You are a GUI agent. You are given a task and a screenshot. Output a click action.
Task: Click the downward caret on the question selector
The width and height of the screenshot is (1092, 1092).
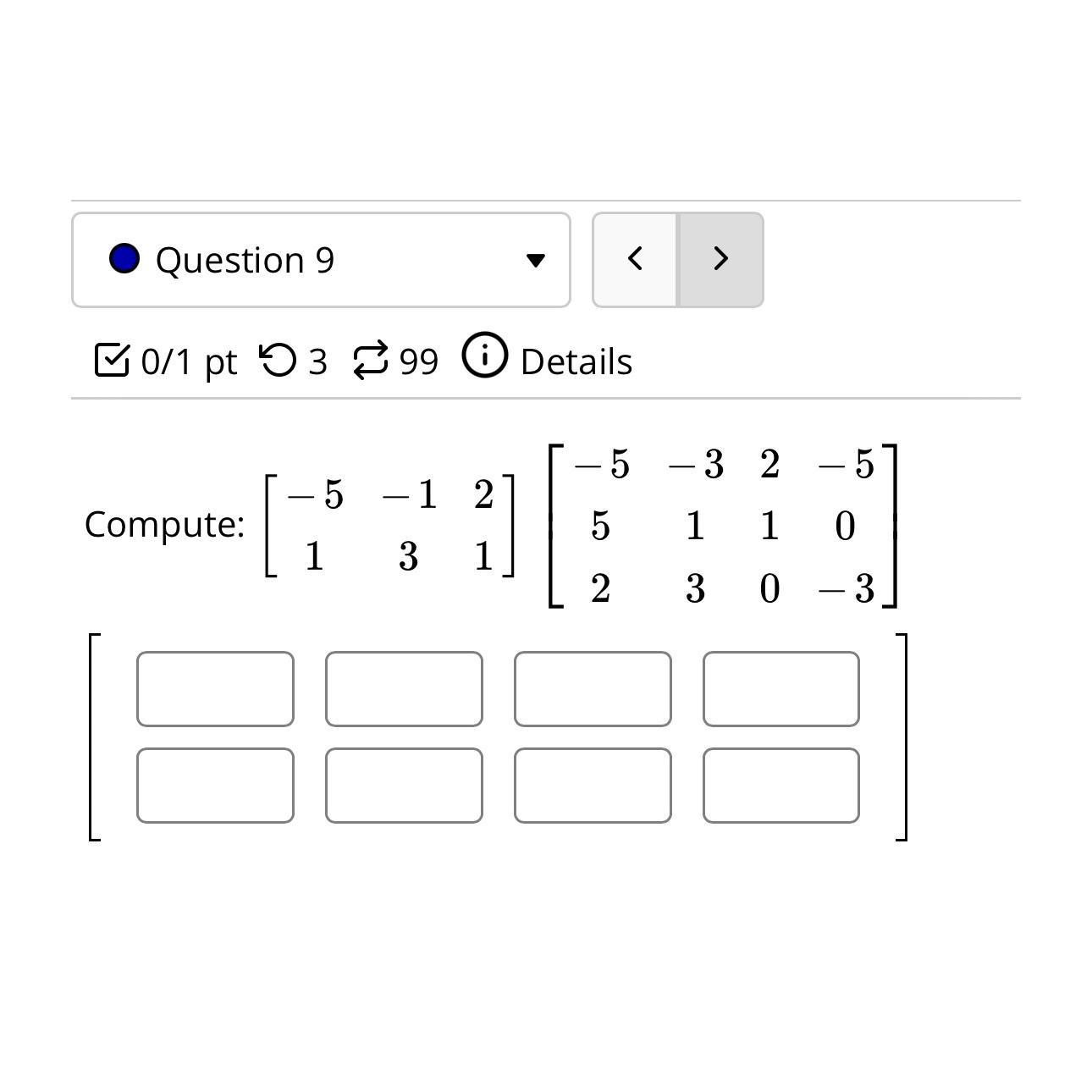click(536, 261)
